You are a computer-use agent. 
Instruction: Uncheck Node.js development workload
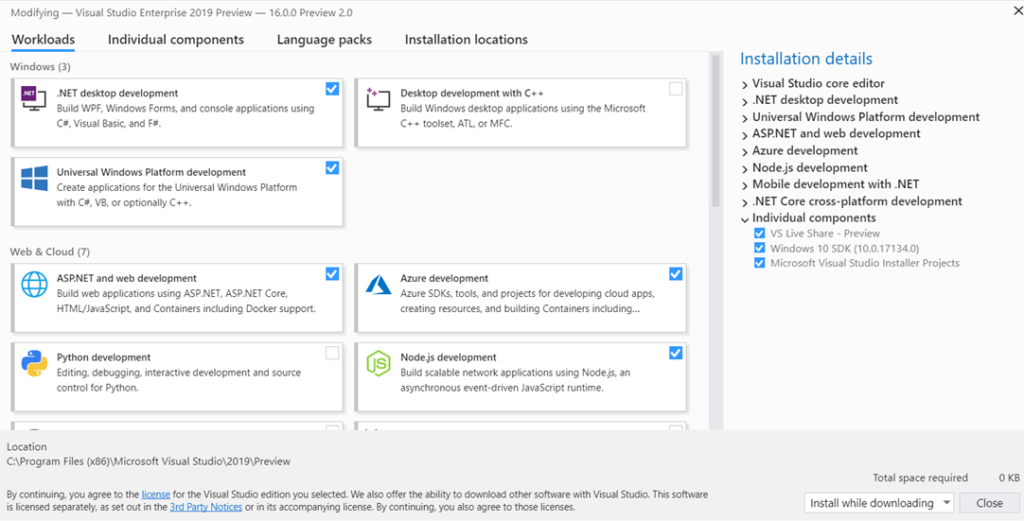pyautogui.click(x=676, y=353)
